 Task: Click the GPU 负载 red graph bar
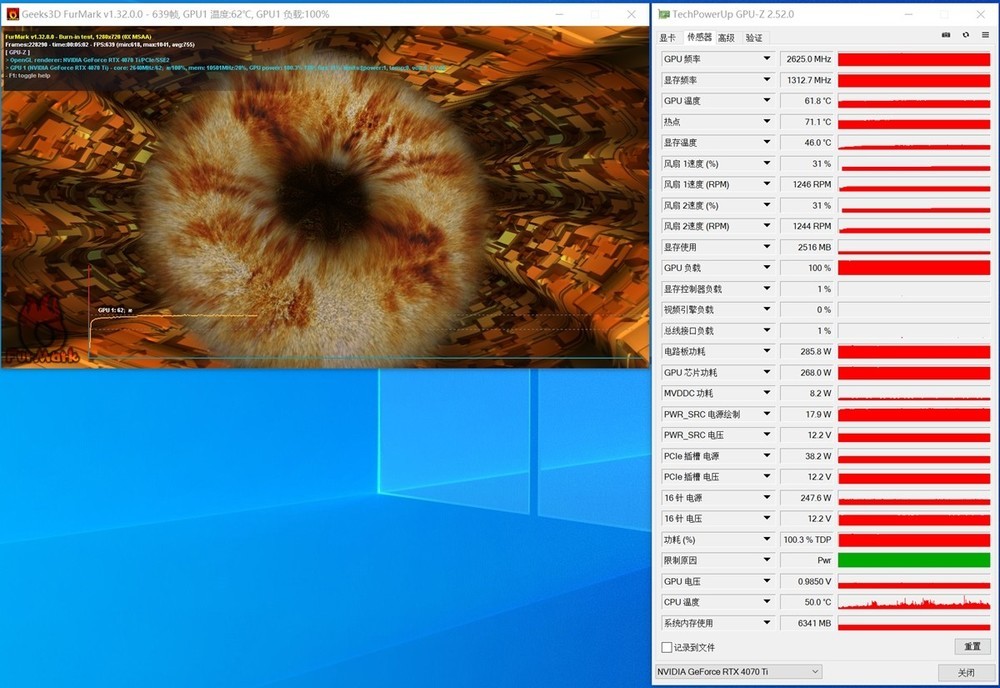pos(914,268)
